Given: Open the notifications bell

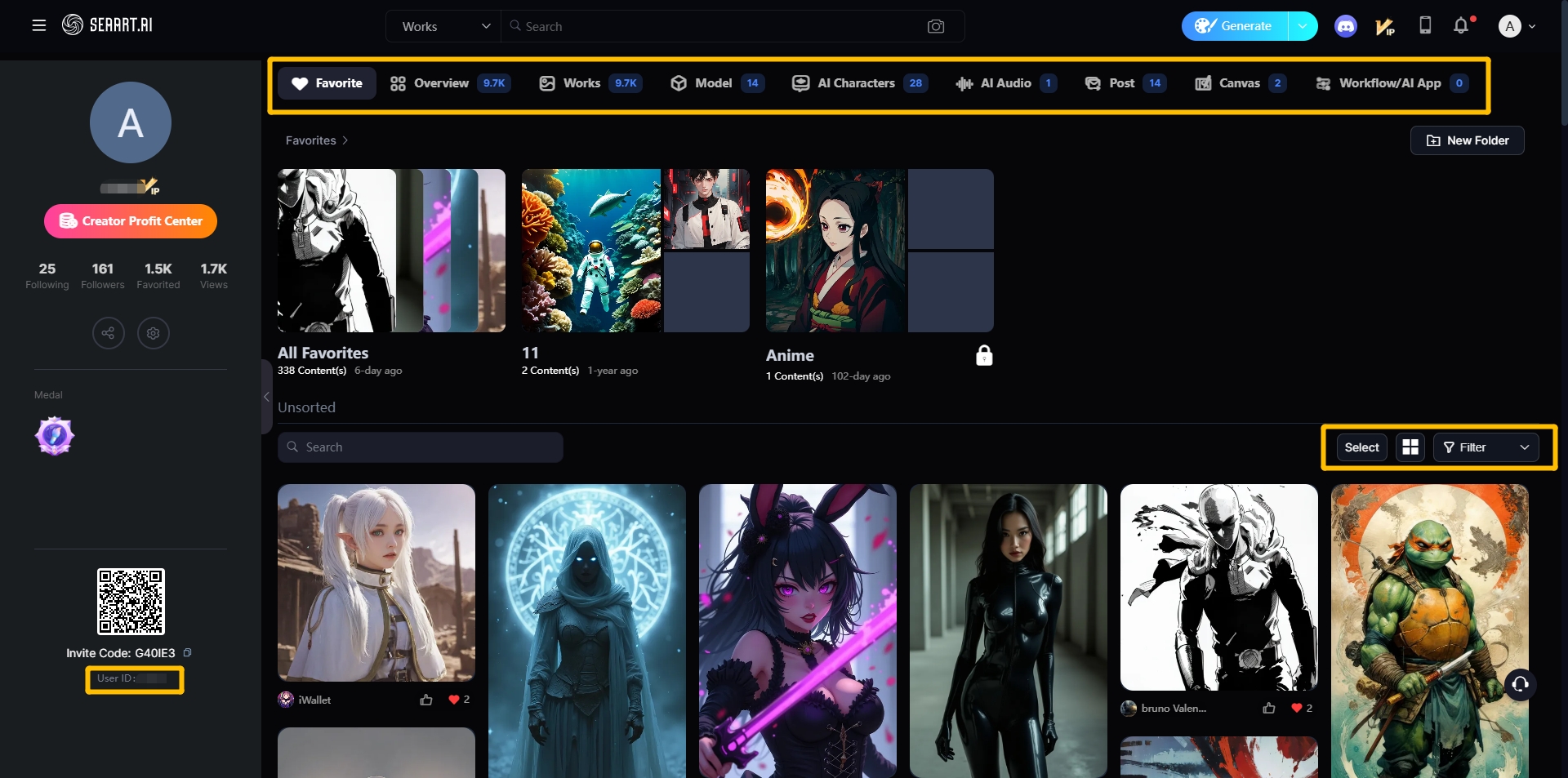Looking at the screenshot, I should pos(1461,26).
